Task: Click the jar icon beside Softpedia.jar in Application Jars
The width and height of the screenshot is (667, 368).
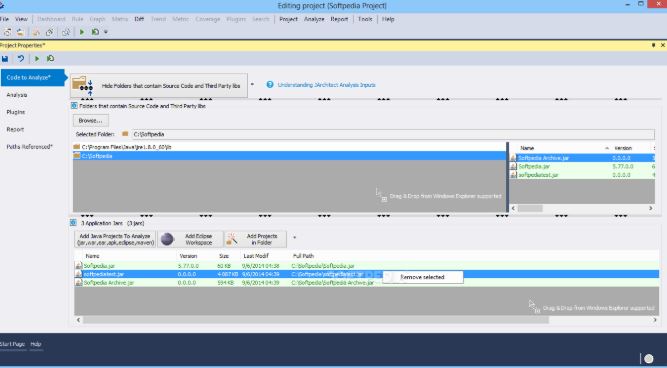Action: [x=79, y=265]
